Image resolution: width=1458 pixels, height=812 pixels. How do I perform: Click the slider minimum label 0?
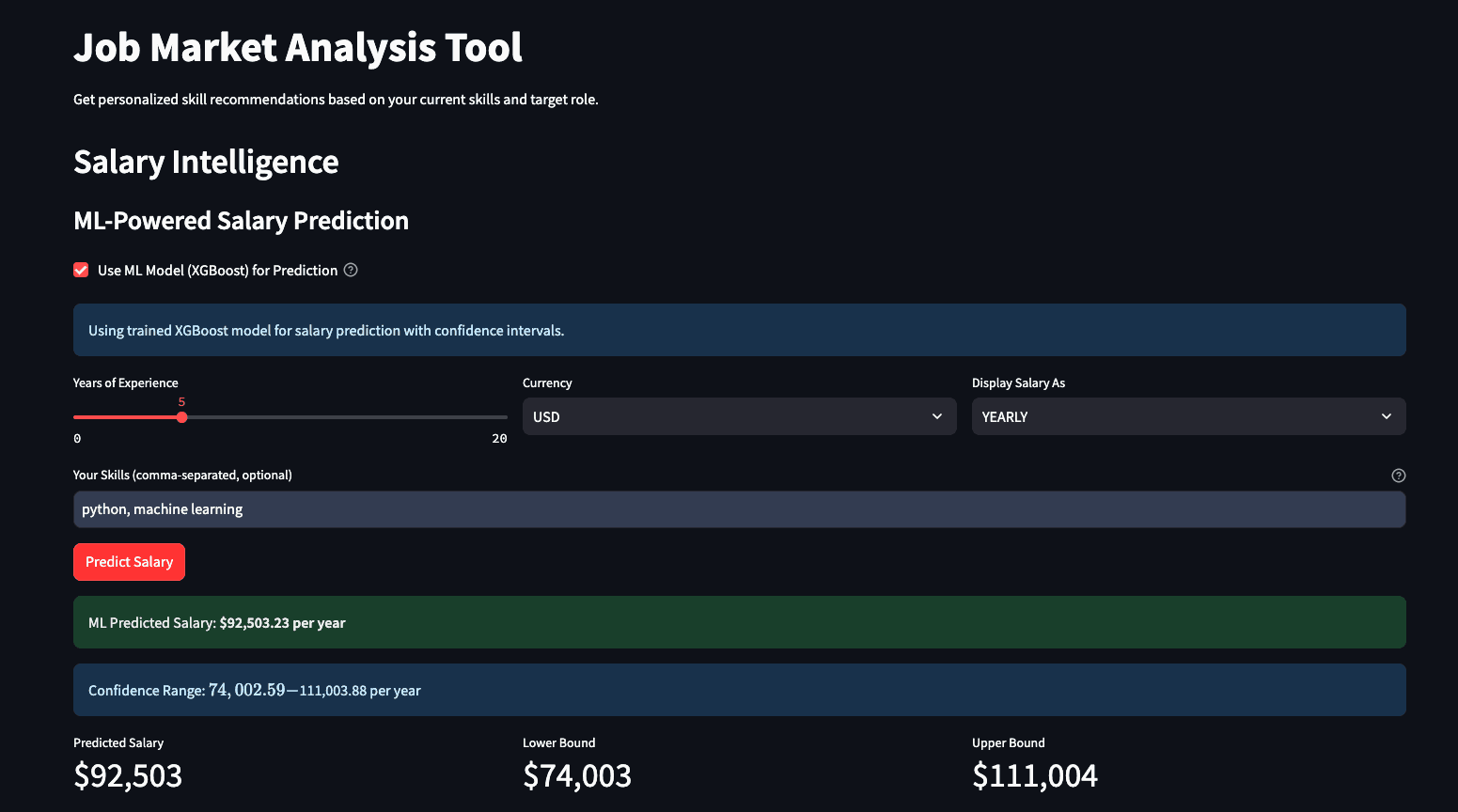tap(77, 439)
